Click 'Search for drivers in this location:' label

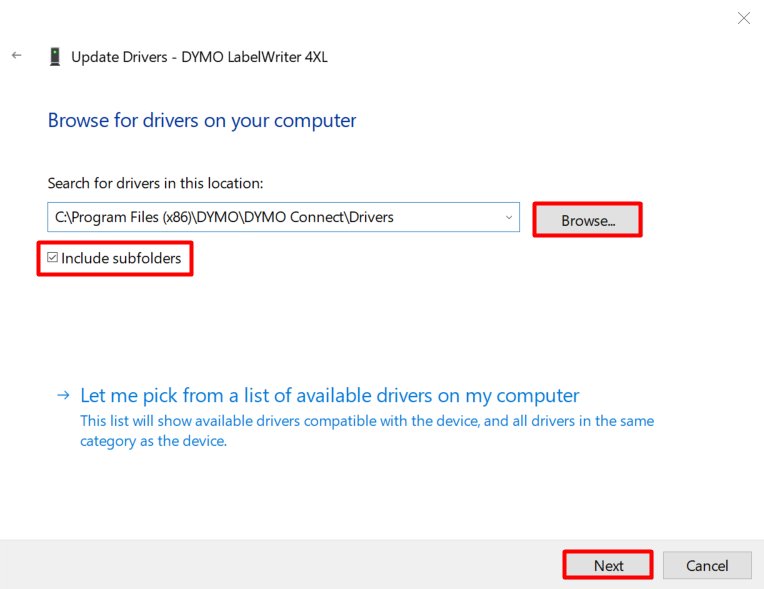[155, 183]
